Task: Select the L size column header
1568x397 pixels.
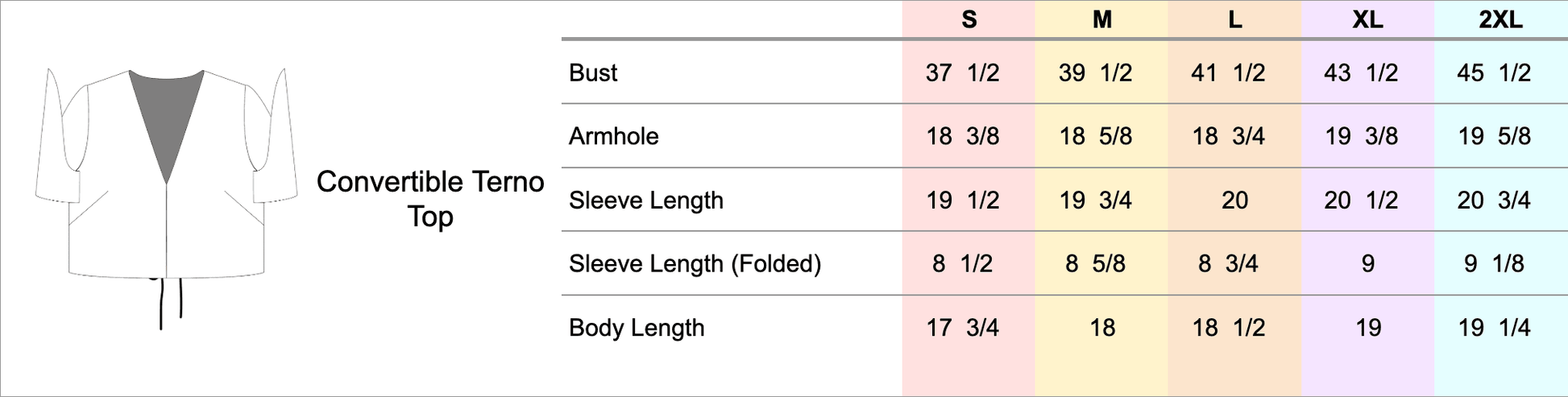Action: point(1234,20)
